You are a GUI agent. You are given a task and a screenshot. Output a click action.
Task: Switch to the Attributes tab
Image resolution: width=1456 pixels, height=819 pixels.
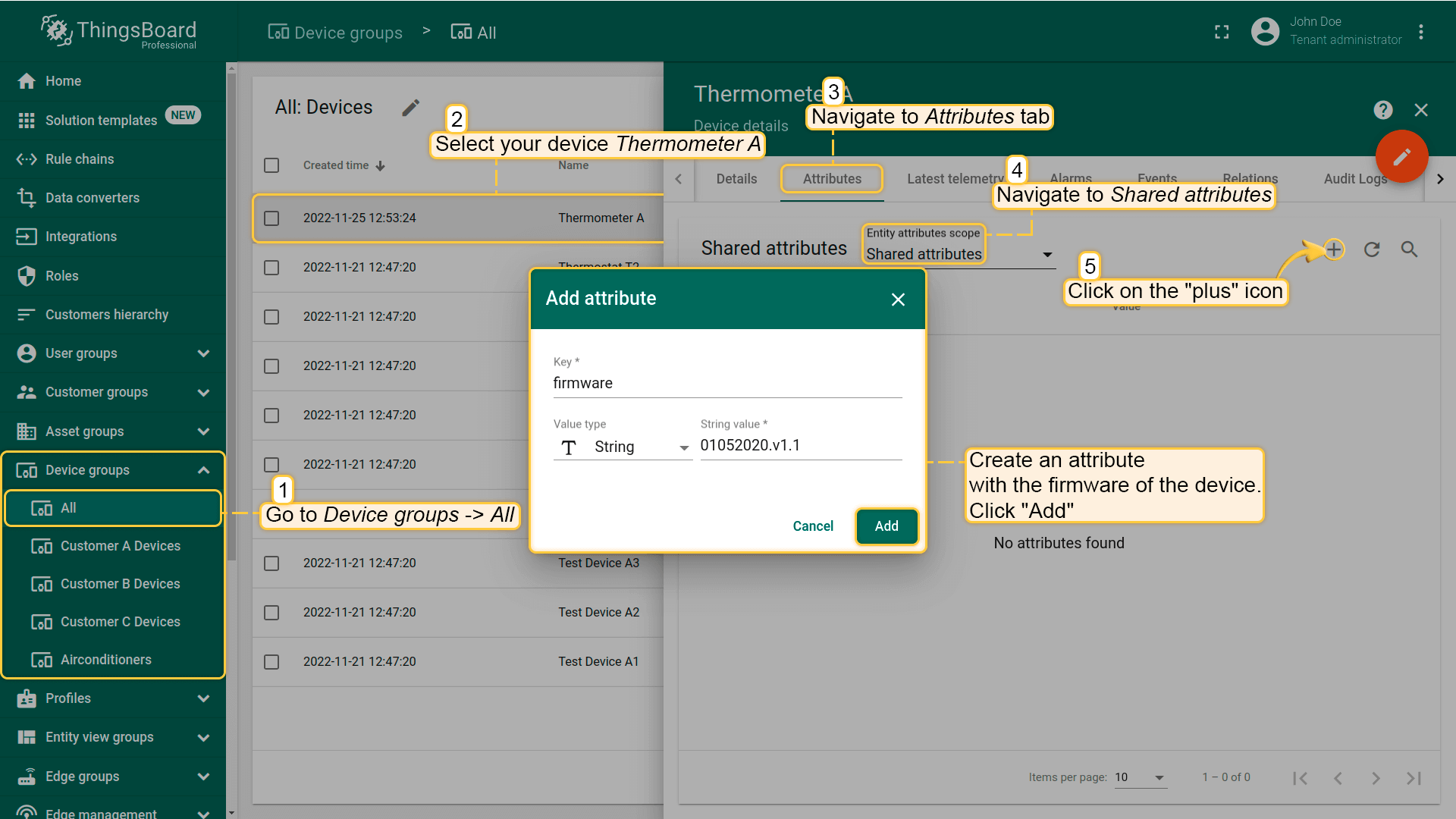832,179
